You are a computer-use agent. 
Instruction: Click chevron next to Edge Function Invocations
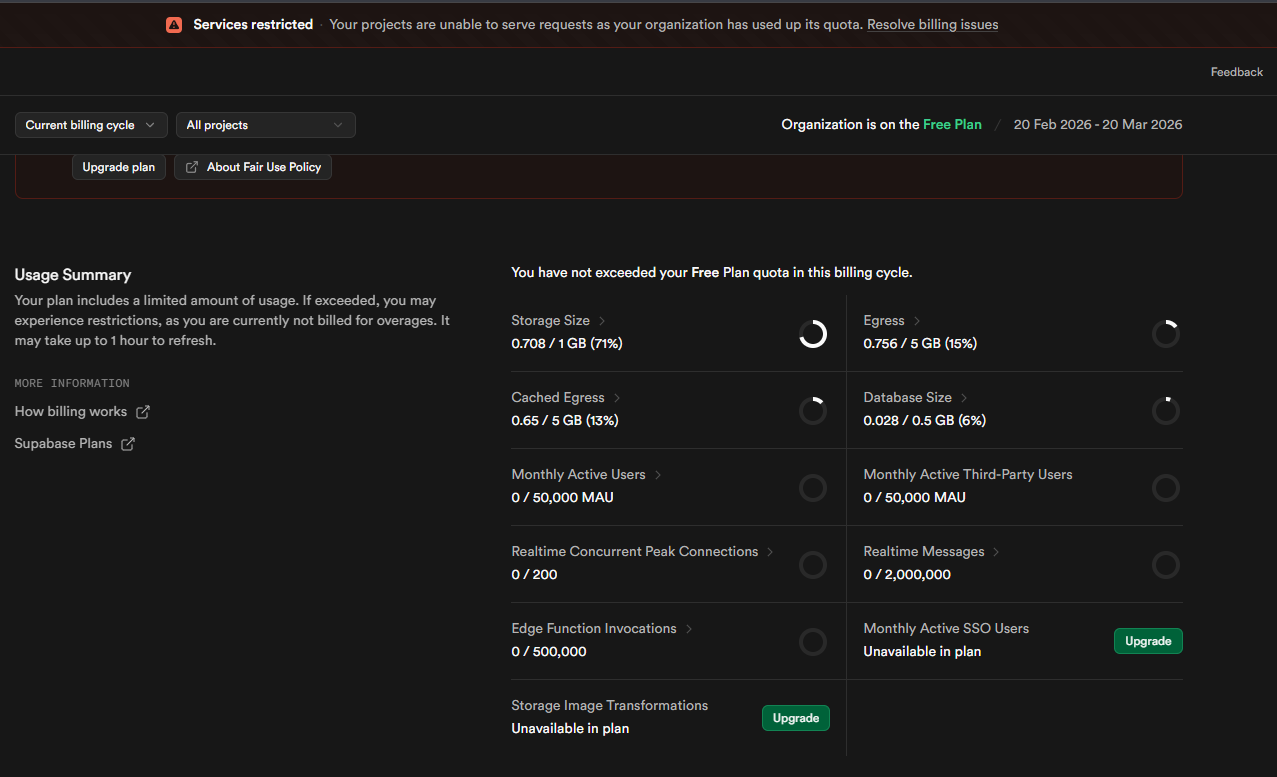(689, 629)
